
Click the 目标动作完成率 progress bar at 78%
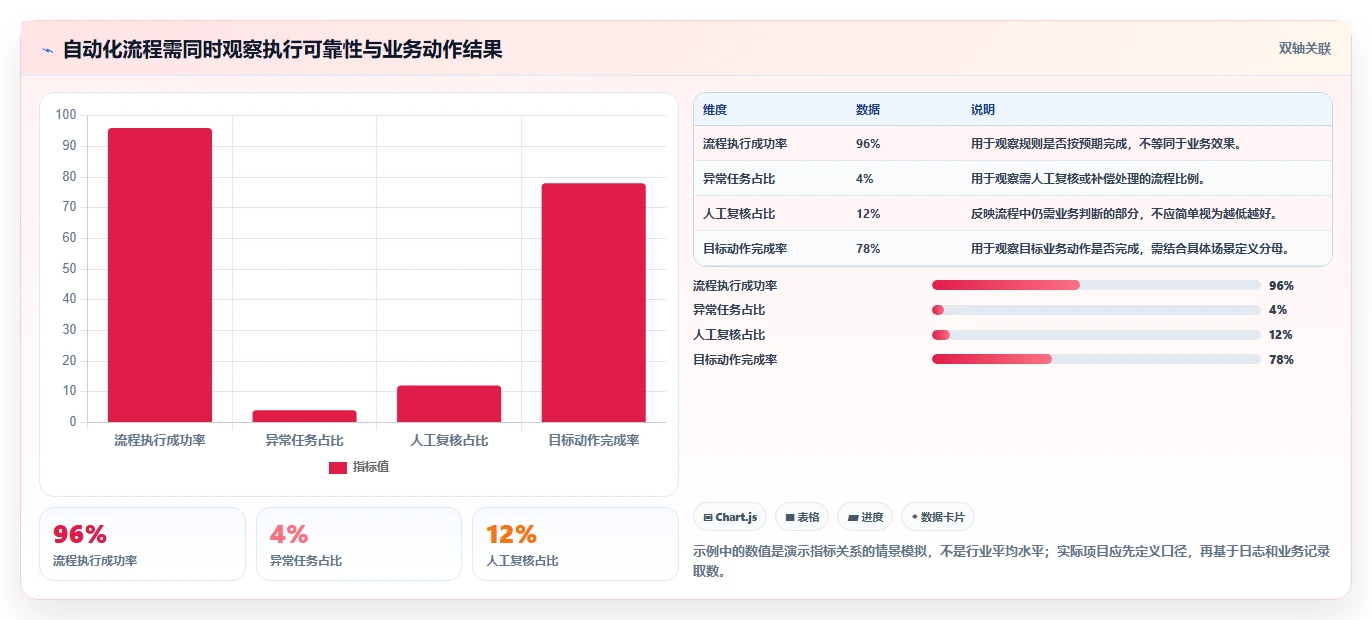tap(1096, 359)
